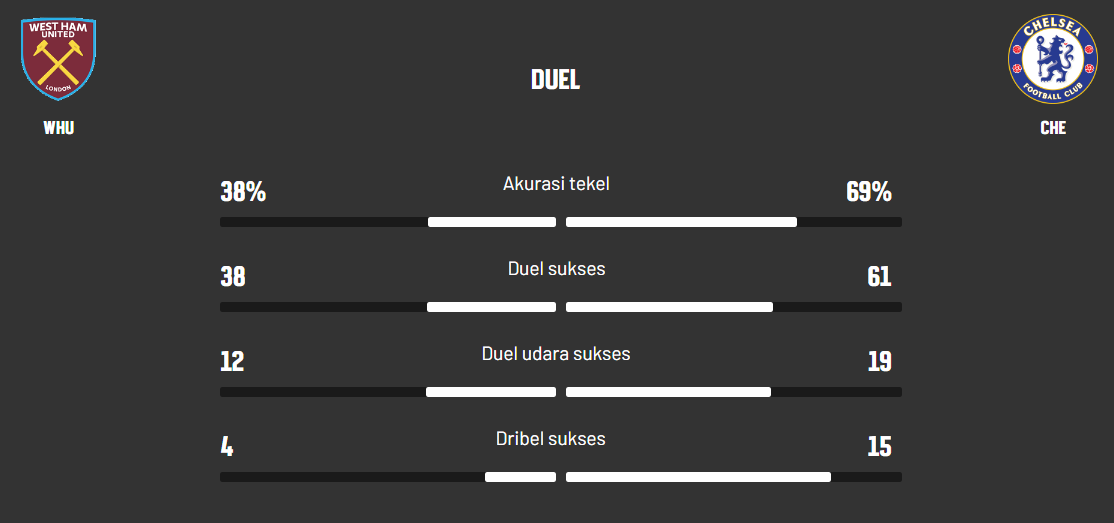Click West Ham's Duel udara sukses bar
The width and height of the screenshot is (1114, 523).
(491, 392)
